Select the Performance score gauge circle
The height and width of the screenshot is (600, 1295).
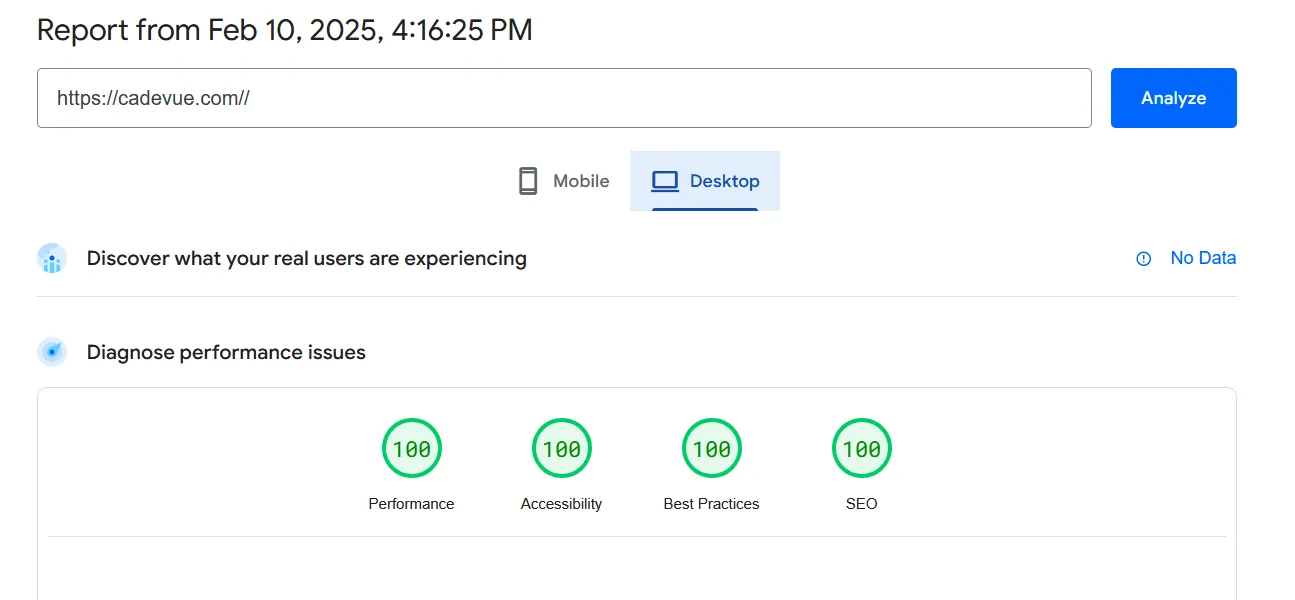411,448
